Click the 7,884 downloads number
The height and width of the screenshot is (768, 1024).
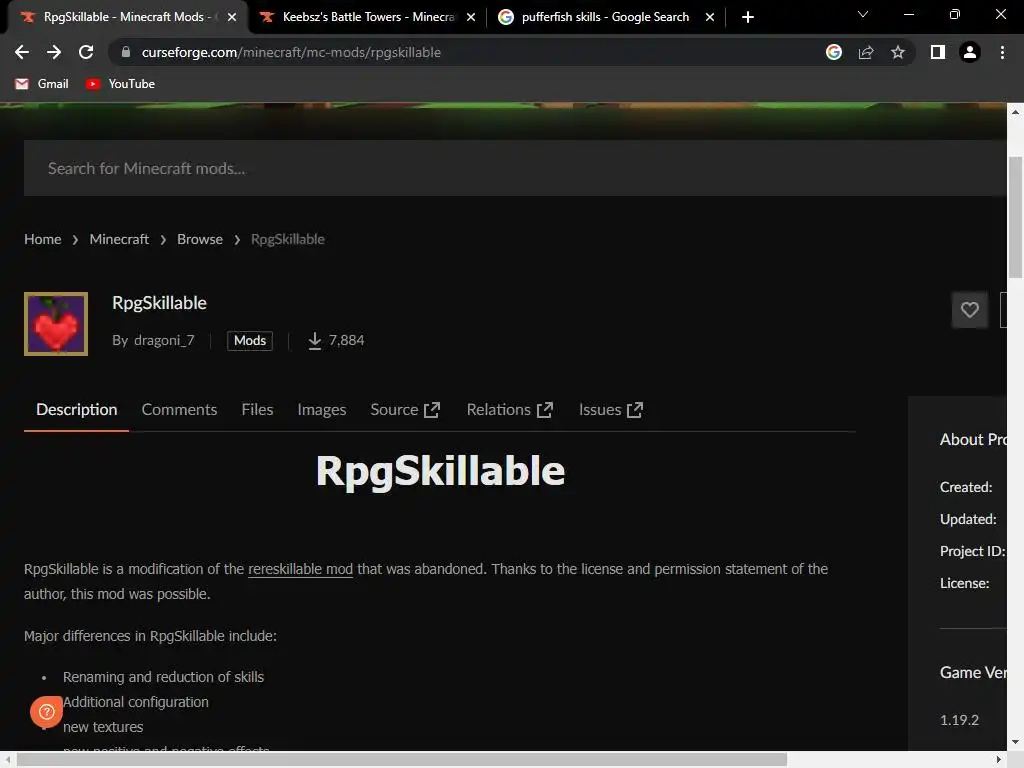click(x=346, y=340)
